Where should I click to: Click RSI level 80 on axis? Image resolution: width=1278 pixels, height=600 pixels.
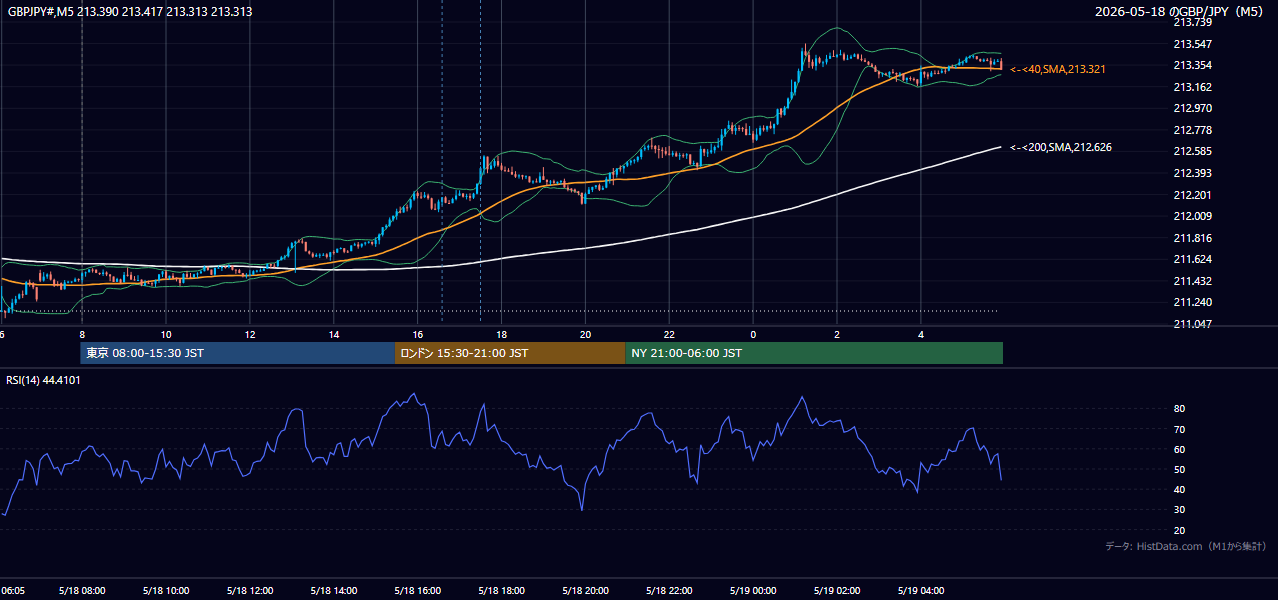click(x=1179, y=409)
